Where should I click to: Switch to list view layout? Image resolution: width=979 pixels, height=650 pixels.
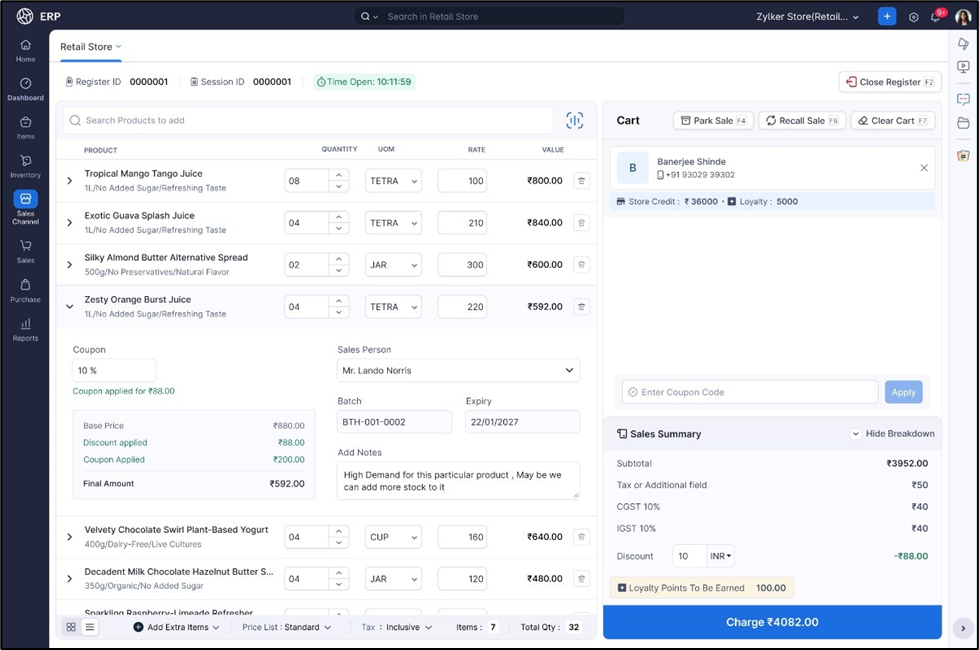(x=90, y=627)
